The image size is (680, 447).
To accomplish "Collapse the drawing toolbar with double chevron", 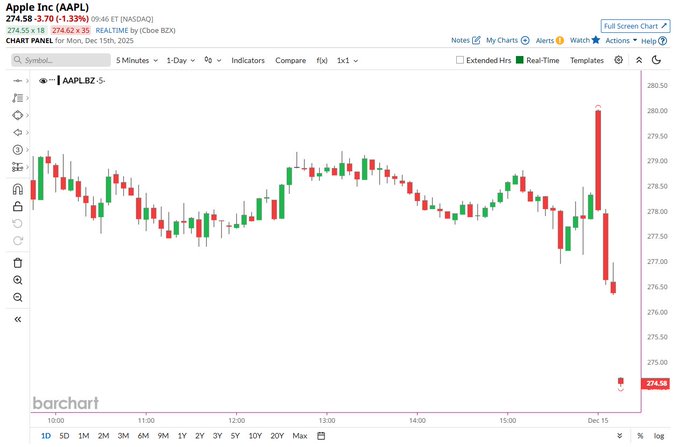I will [18, 320].
